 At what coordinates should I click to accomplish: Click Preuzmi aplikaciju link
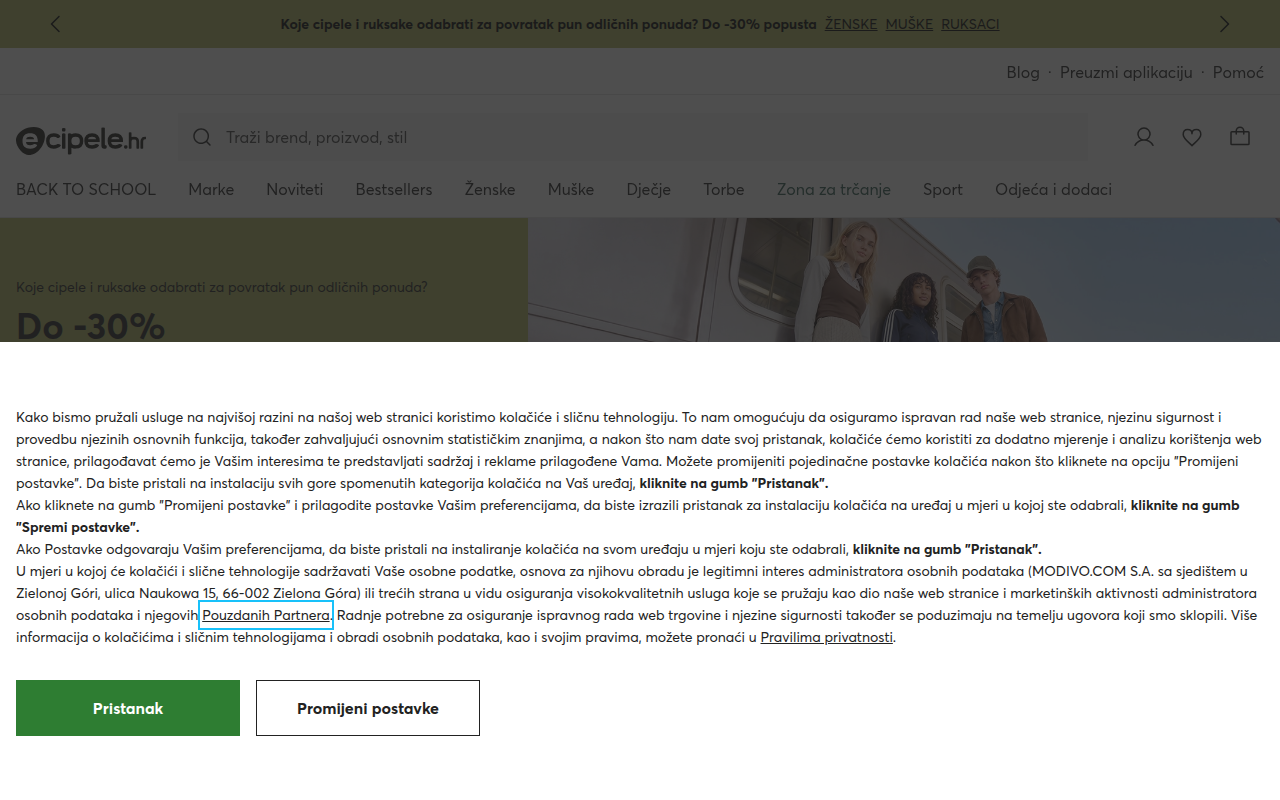[x=1126, y=72]
